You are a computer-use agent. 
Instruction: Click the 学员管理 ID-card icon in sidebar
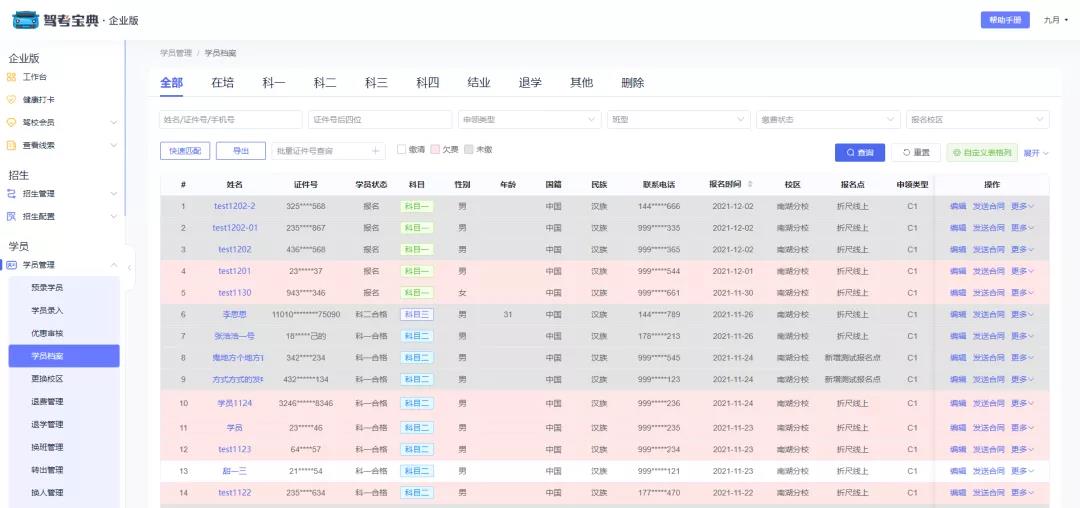tap(11, 264)
